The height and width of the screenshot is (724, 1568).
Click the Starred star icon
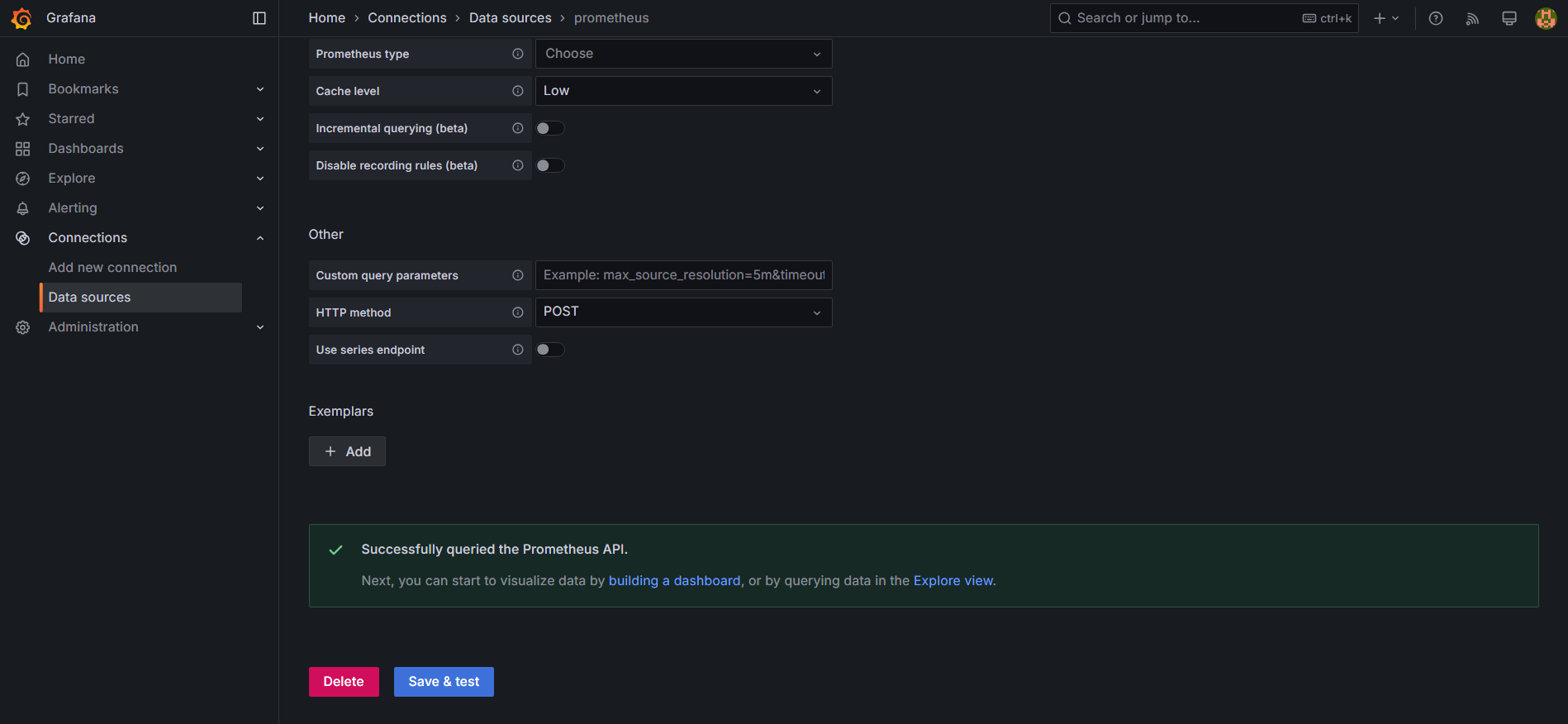pyautogui.click(x=23, y=119)
